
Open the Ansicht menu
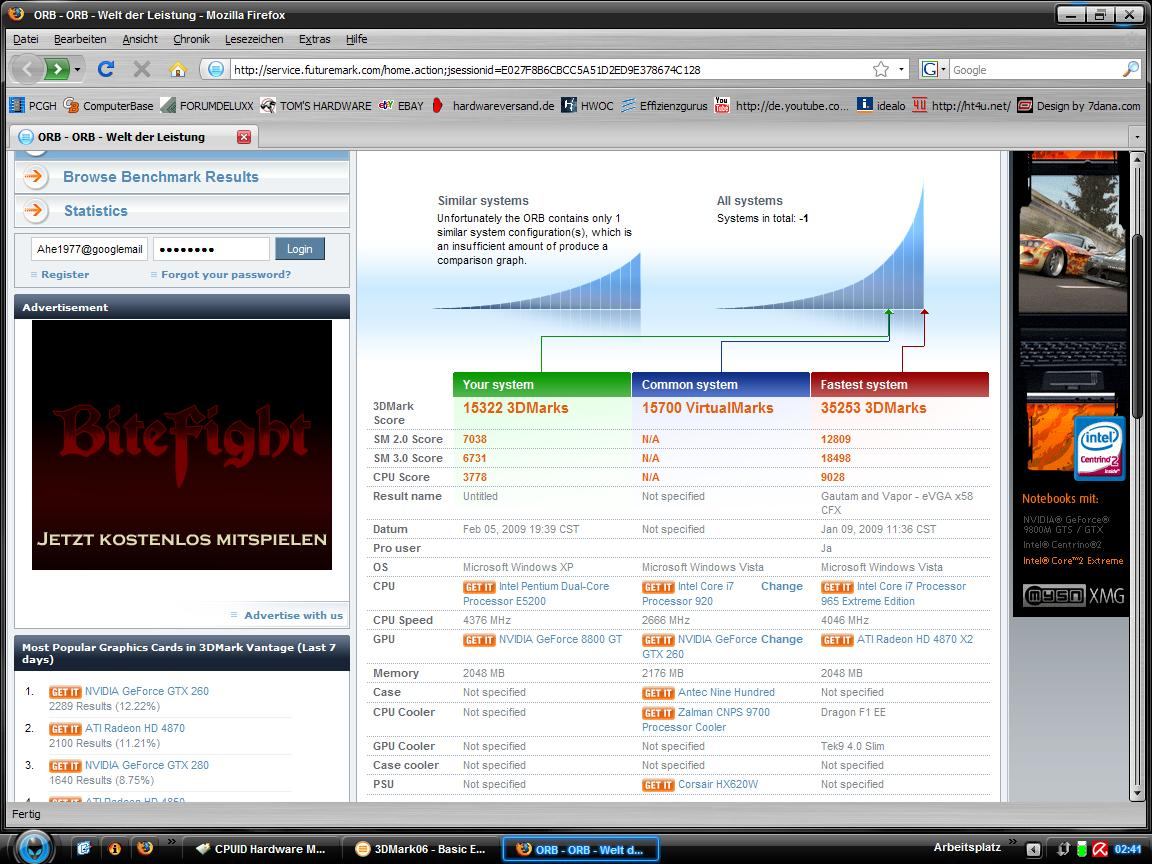tap(140, 39)
